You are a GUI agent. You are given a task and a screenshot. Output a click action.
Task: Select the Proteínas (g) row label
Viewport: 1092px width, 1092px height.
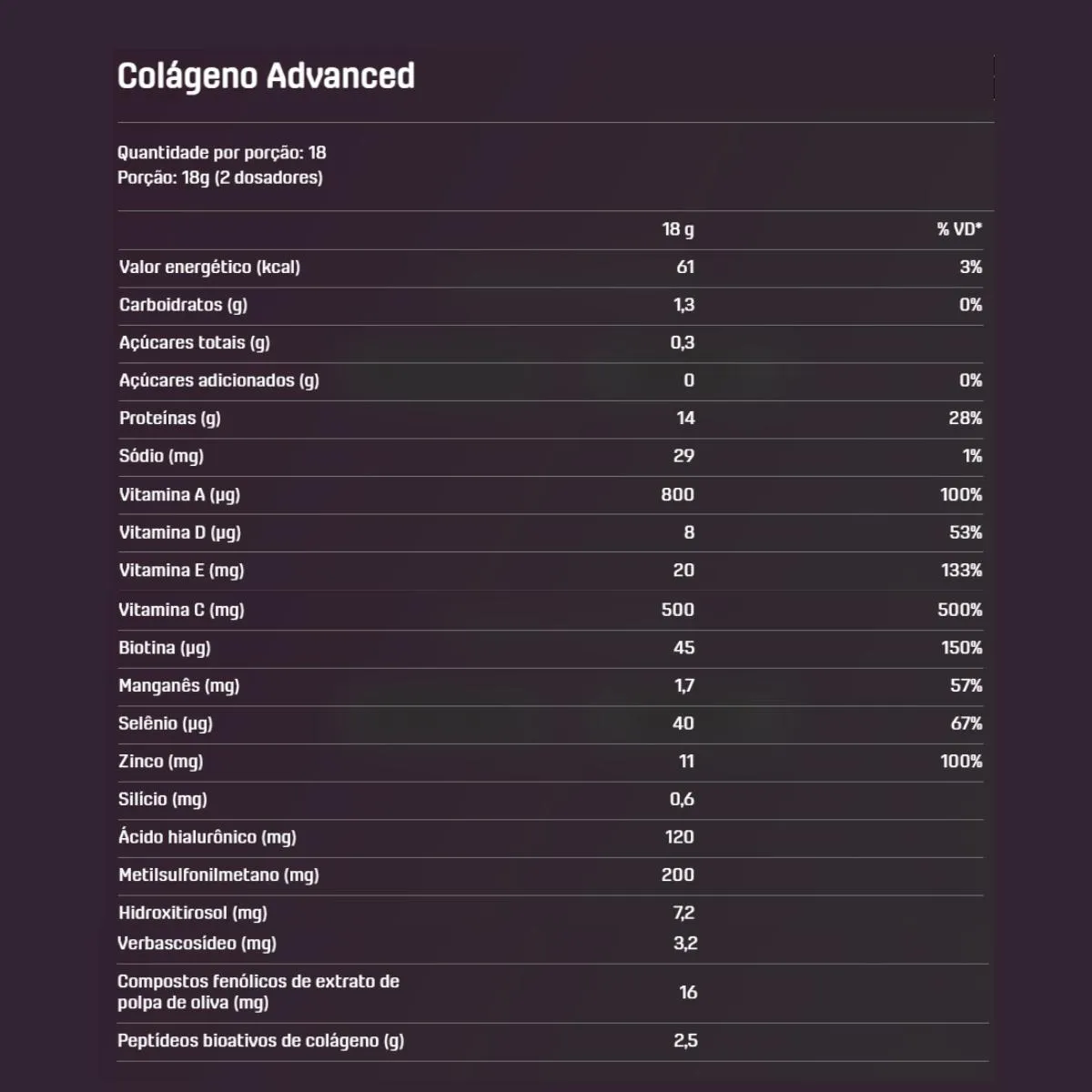point(170,419)
